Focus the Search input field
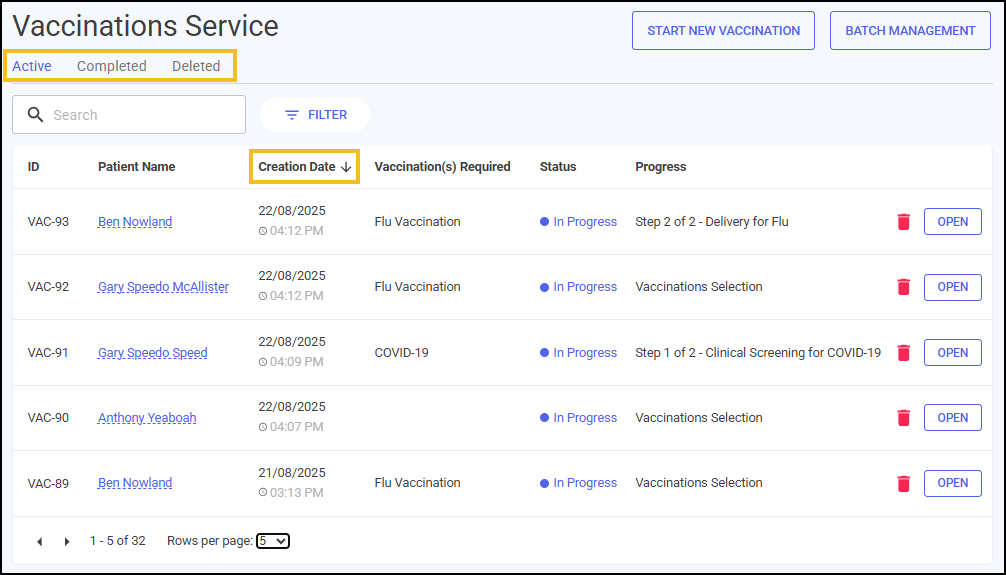1006x575 pixels. click(x=129, y=115)
